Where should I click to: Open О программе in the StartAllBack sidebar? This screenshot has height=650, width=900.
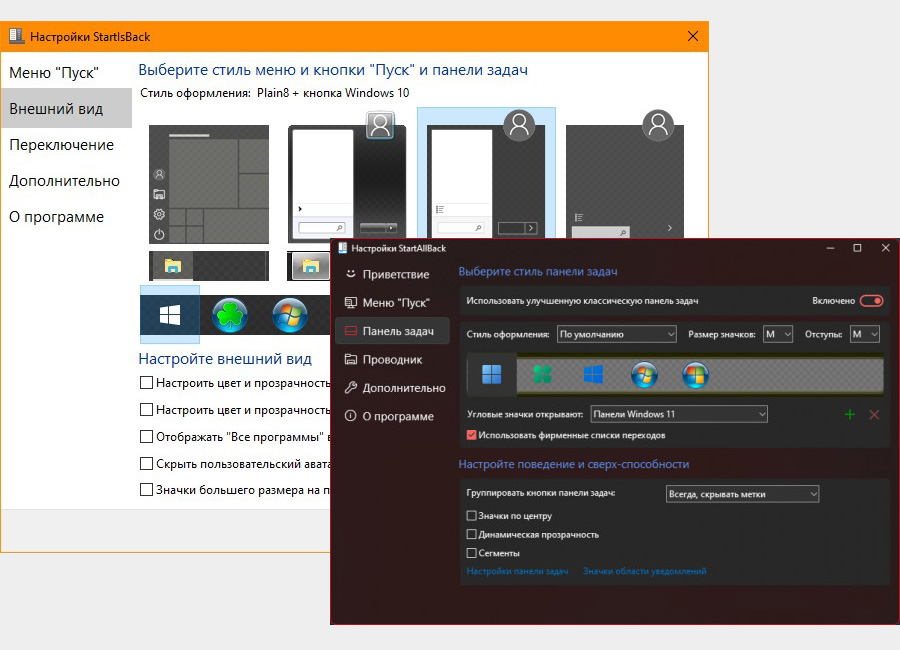(392, 416)
